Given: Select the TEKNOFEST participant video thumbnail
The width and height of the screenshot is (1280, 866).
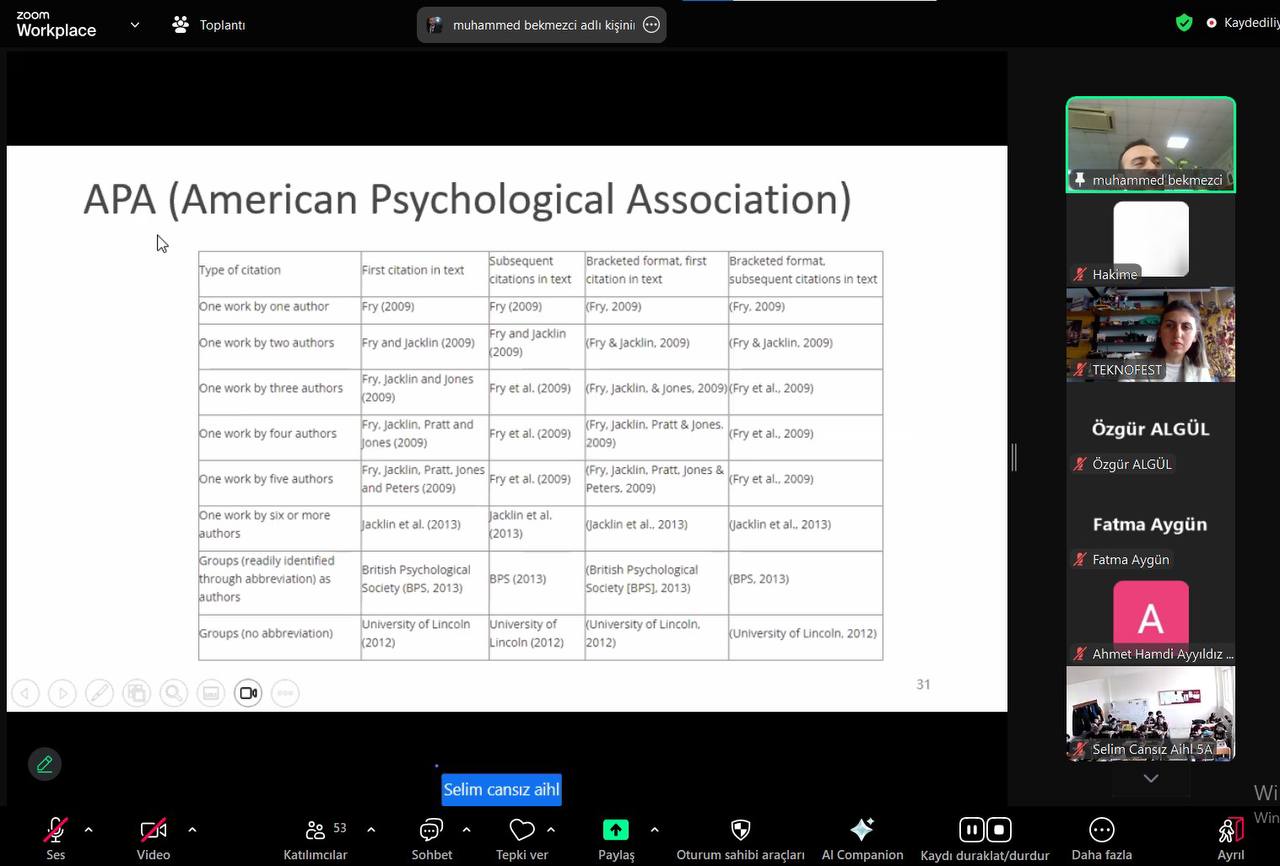Looking at the screenshot, I should point(1150,335).
